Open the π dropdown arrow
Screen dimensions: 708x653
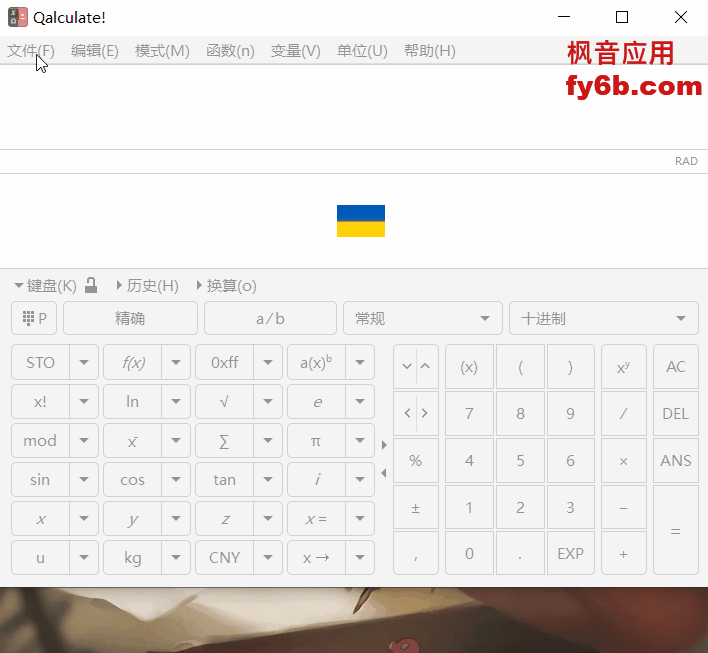[x=360, y=440]
